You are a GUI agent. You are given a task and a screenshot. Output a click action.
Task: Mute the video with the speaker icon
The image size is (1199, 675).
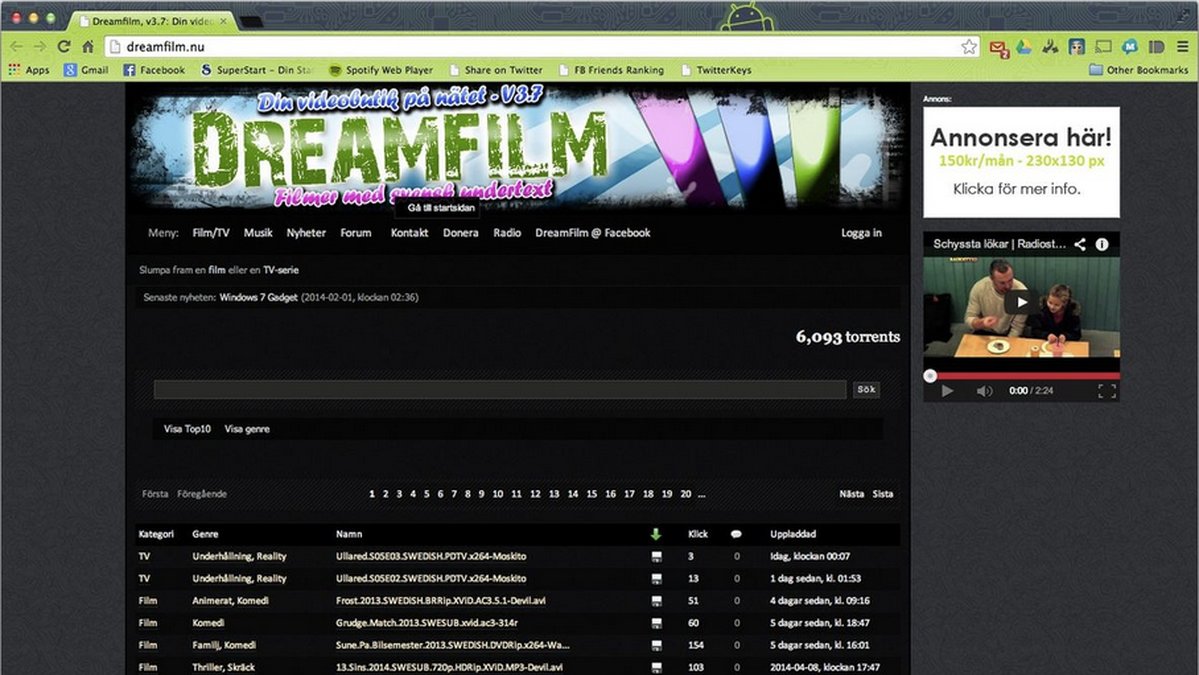(984, 391)
